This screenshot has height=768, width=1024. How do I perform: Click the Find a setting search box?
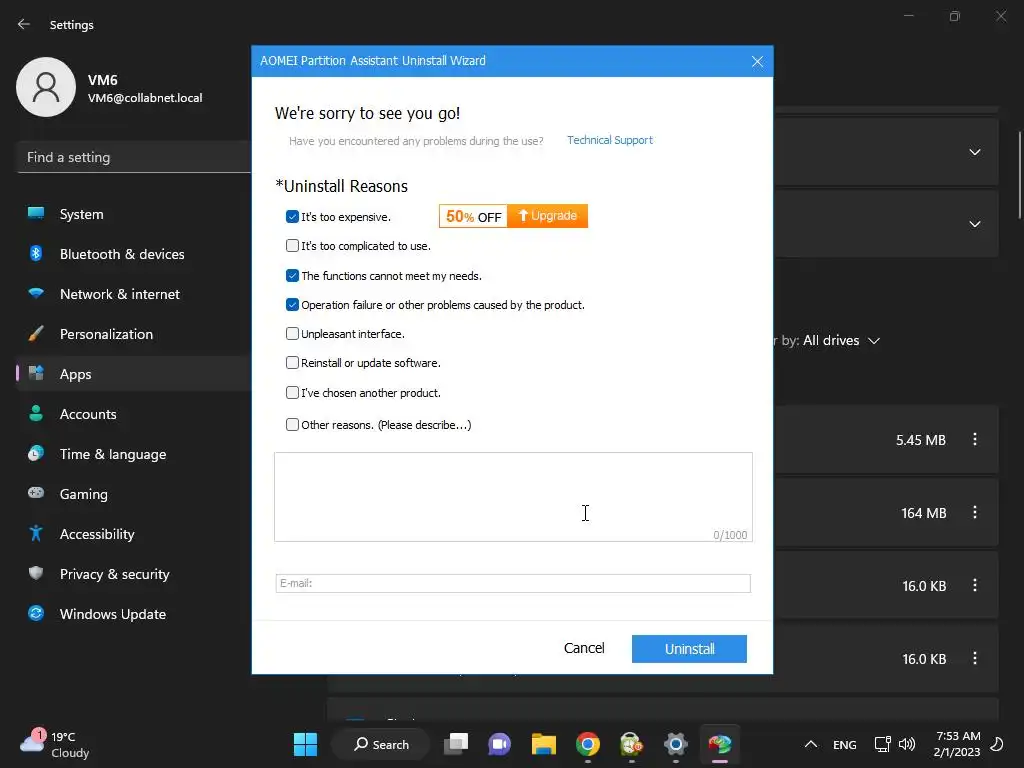pos(134,157)
